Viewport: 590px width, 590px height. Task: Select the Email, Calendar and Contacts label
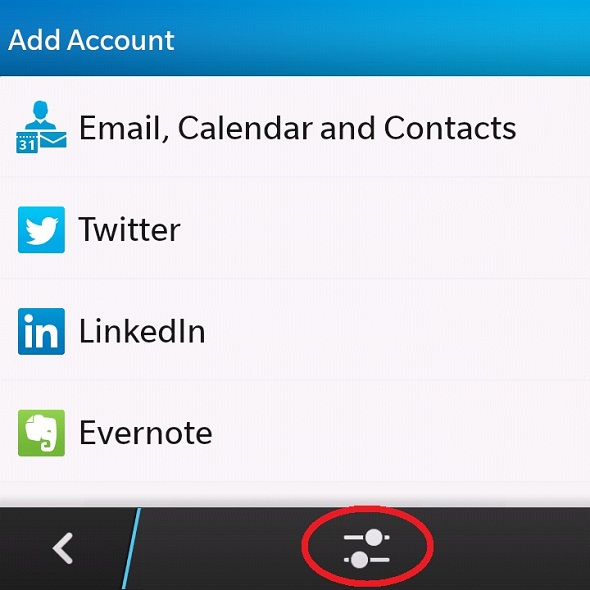[x=297, y=128]
